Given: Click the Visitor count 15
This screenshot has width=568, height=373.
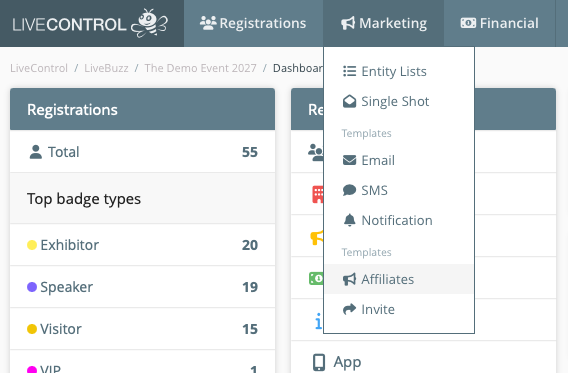Looking at the screenshot, I should click(250, 329).
